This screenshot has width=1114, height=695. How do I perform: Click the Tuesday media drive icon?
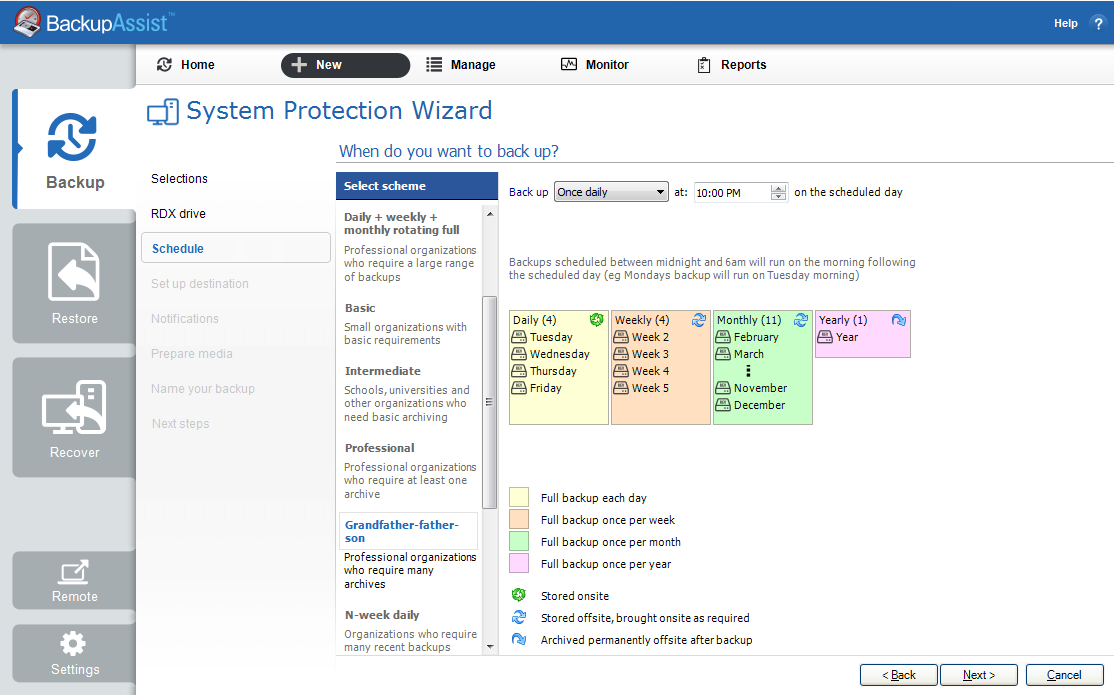coord(519,337)
